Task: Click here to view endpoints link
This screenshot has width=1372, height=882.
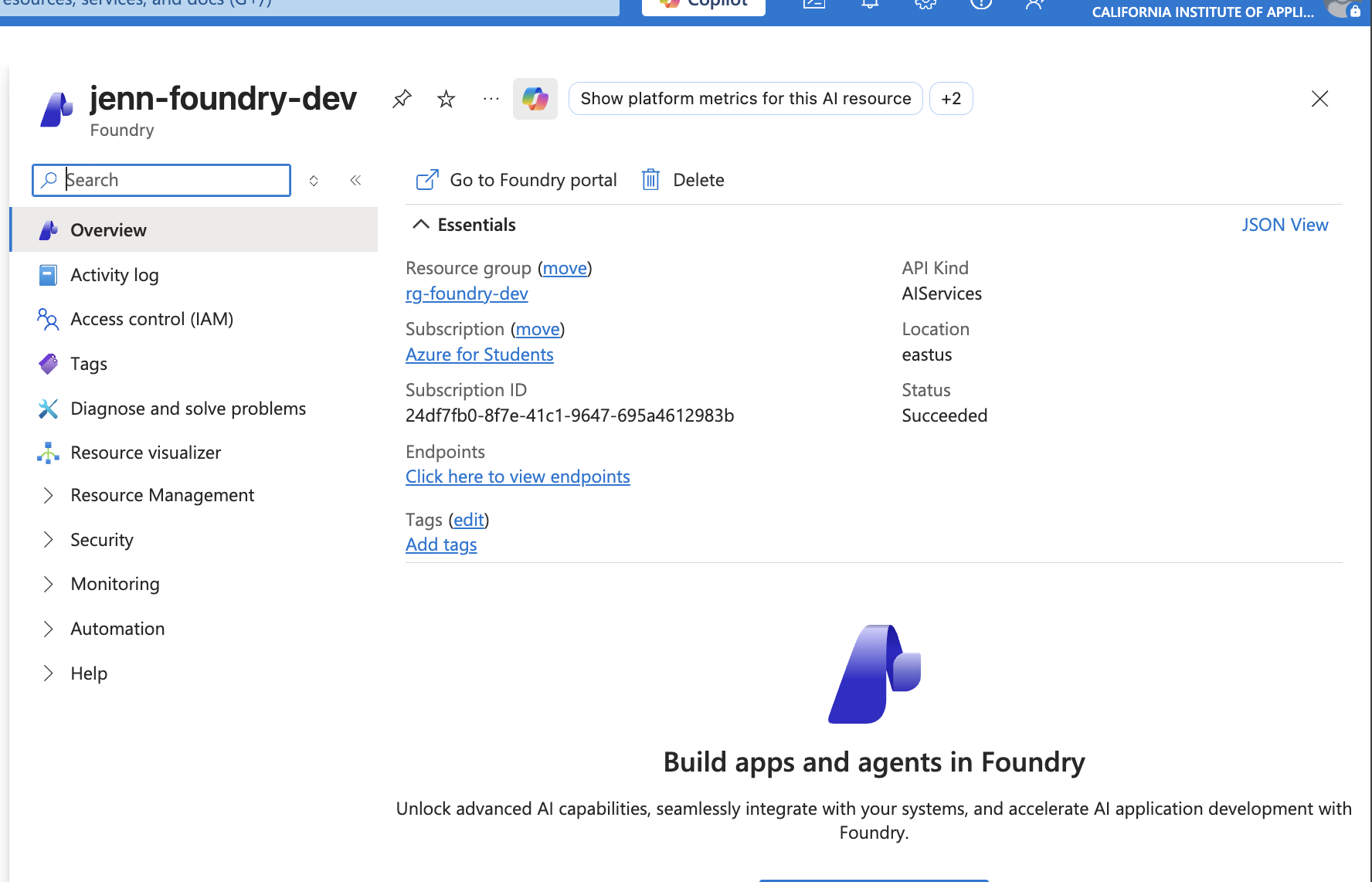Action: point(518,477)
